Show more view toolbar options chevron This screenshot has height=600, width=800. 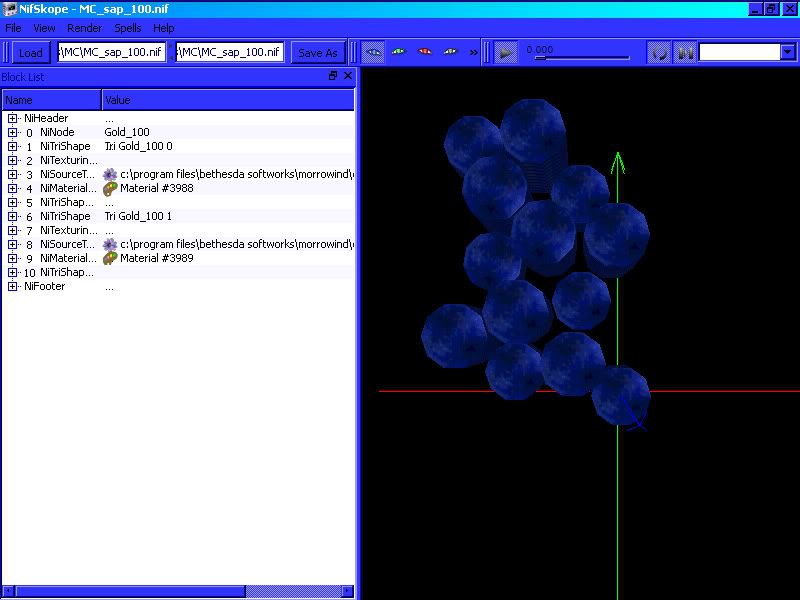tap(473, 52)
